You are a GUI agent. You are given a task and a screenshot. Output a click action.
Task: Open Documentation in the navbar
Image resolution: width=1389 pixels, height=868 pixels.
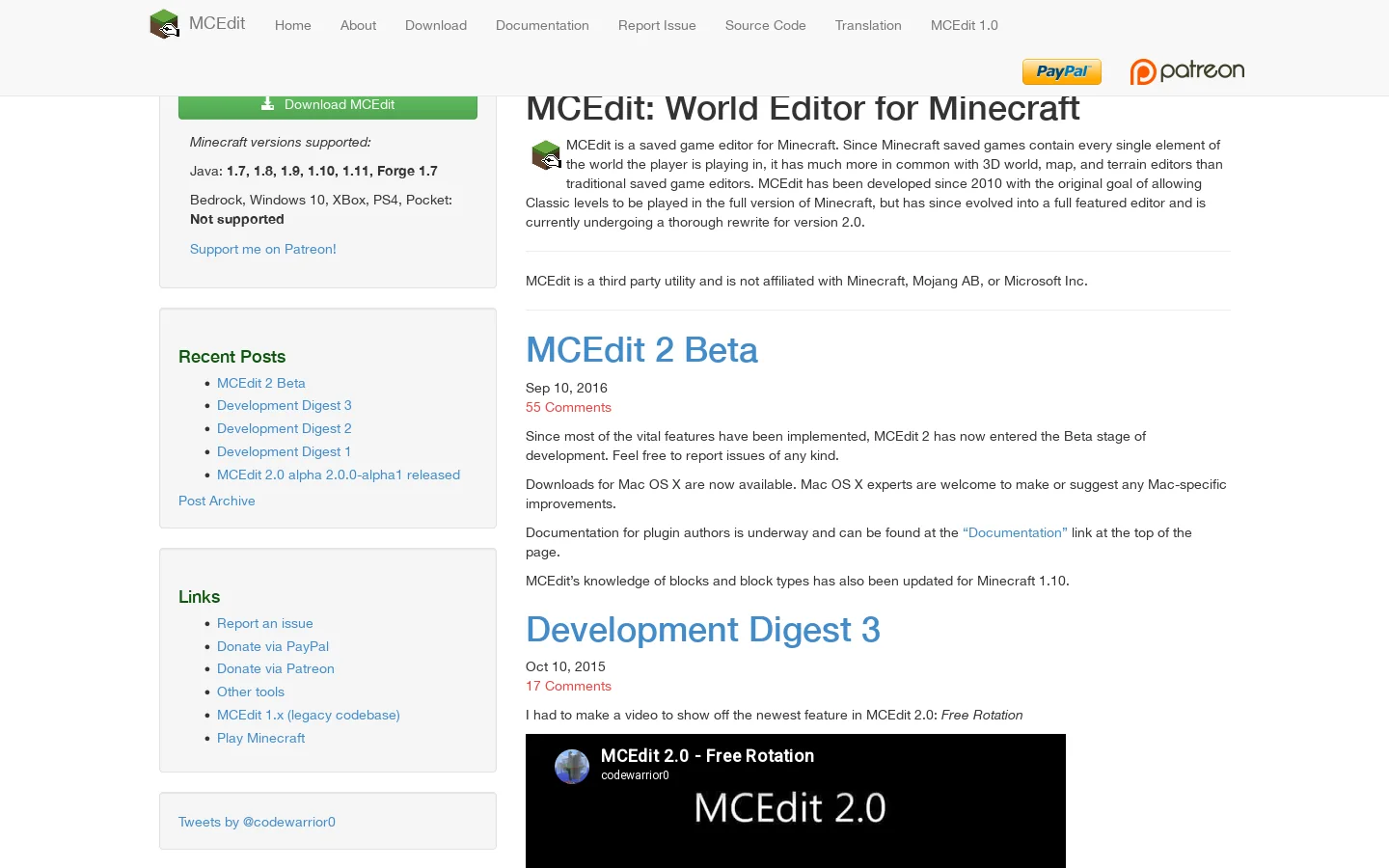(542, 25)
